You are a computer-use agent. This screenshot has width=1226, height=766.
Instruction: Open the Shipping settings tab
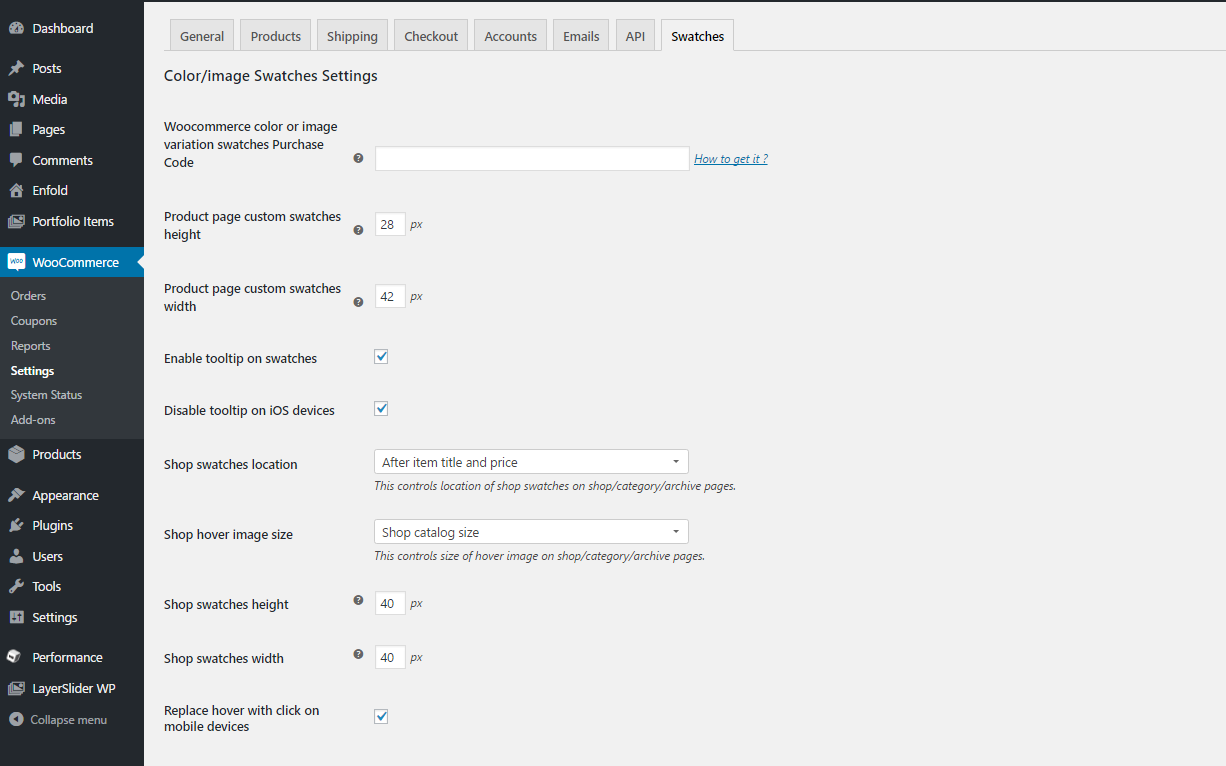(352, 36)
